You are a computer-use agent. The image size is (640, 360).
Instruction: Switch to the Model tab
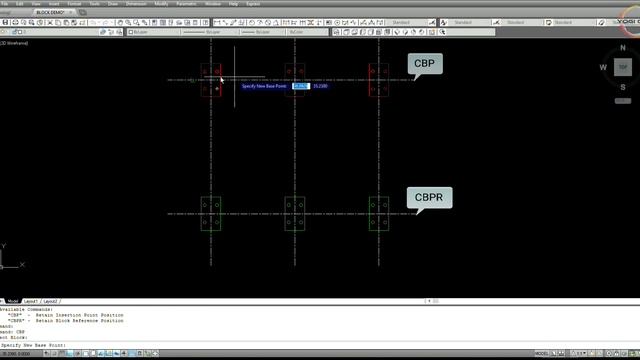coord(13,301)
